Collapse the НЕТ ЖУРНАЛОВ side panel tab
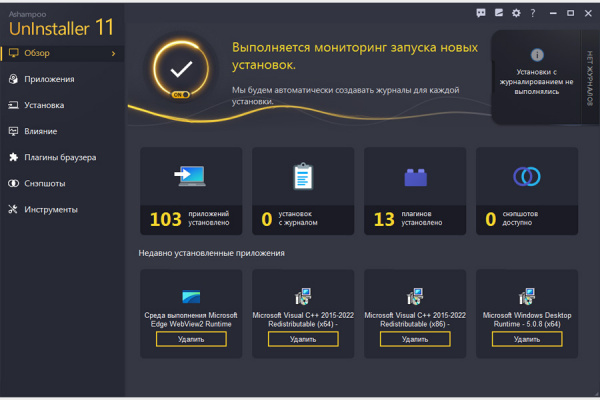The height and width of the screenshot is (400, 600). point(590,78)
